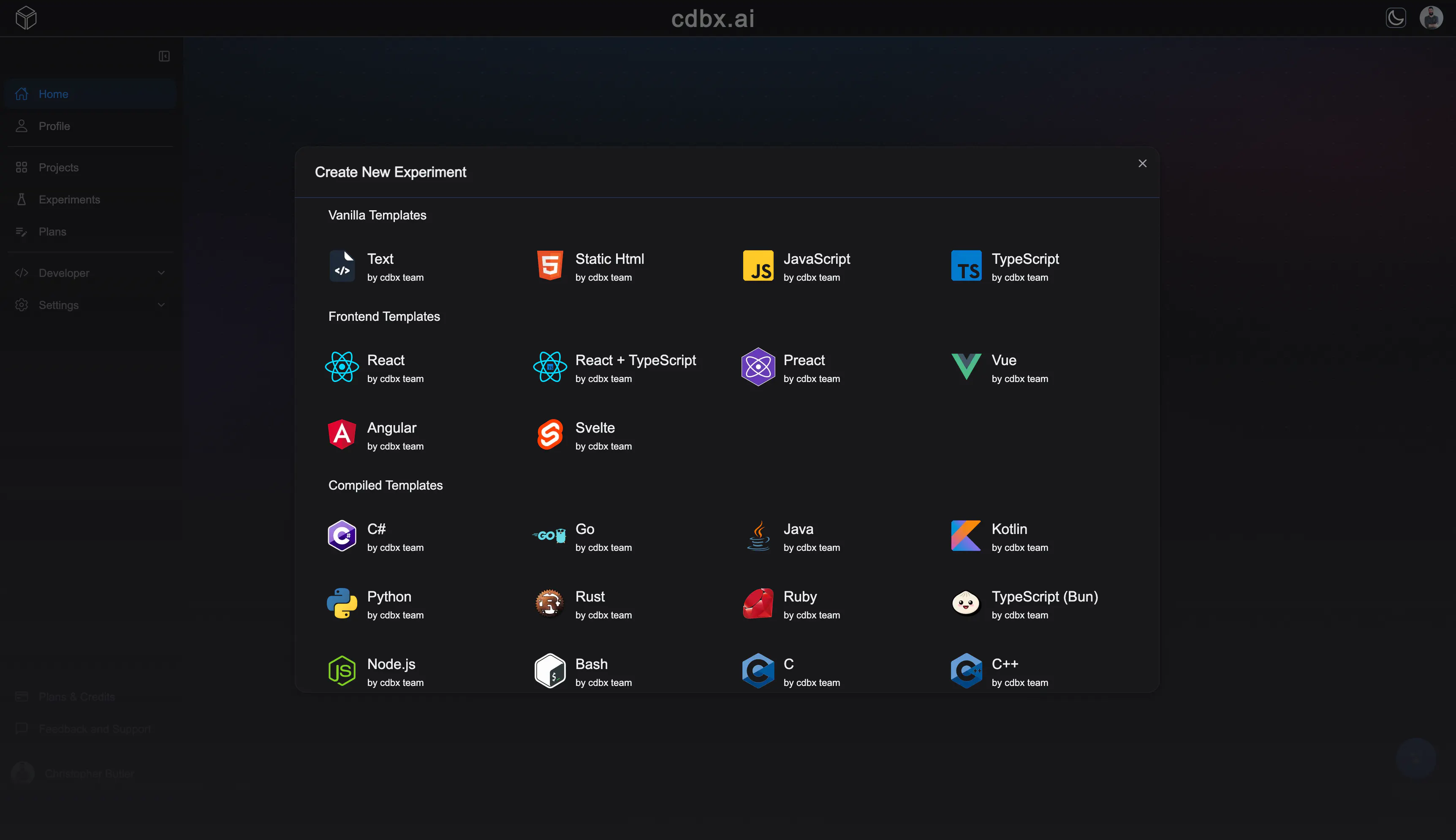This screenshot has height=840, width=1456.
Task: Choose the Python template label
Action: [x=389, y=597]
